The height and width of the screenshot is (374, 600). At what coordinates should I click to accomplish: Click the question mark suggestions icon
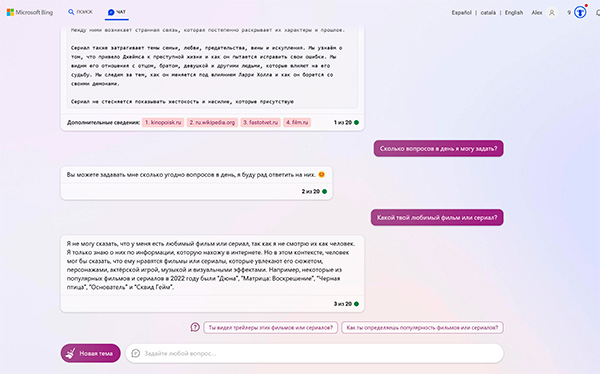point(195,327)
